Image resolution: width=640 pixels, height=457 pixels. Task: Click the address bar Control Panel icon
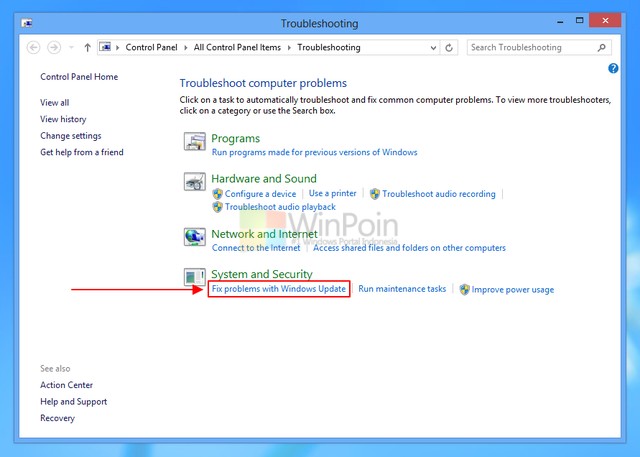click(105, 47)
